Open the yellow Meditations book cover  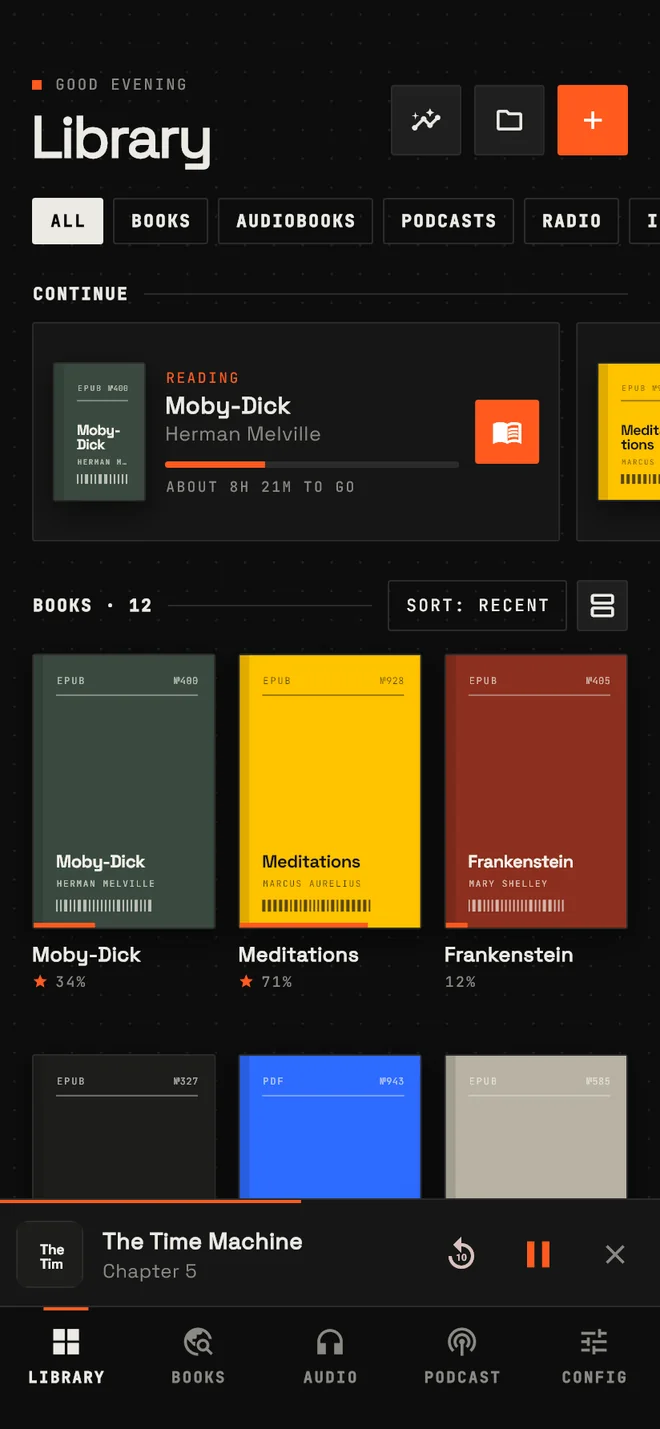(x=330, y=791)
